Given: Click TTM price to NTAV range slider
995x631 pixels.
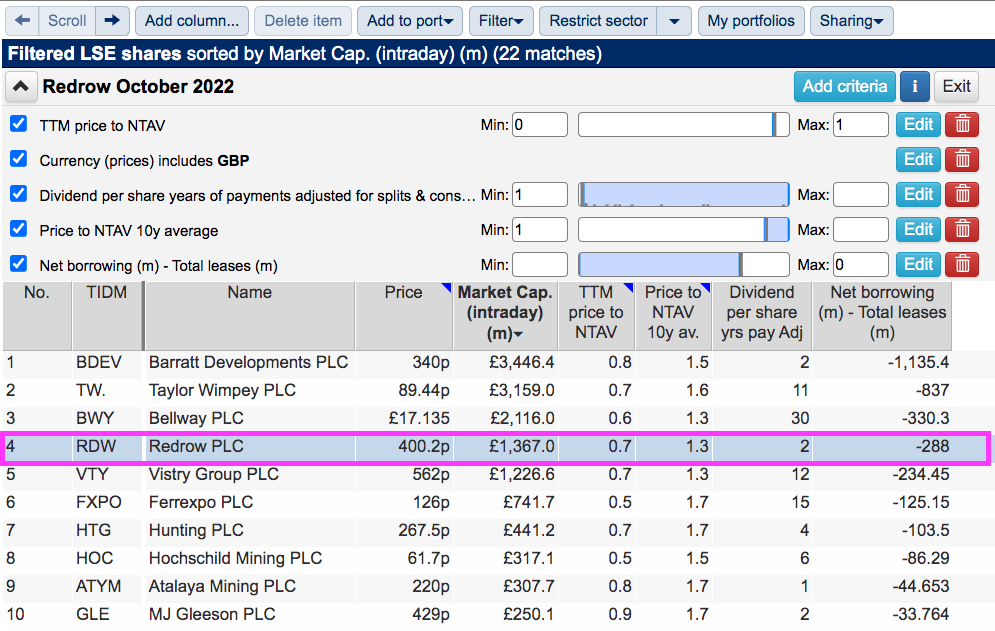Looking at the screenshot, I should [683, 124].
